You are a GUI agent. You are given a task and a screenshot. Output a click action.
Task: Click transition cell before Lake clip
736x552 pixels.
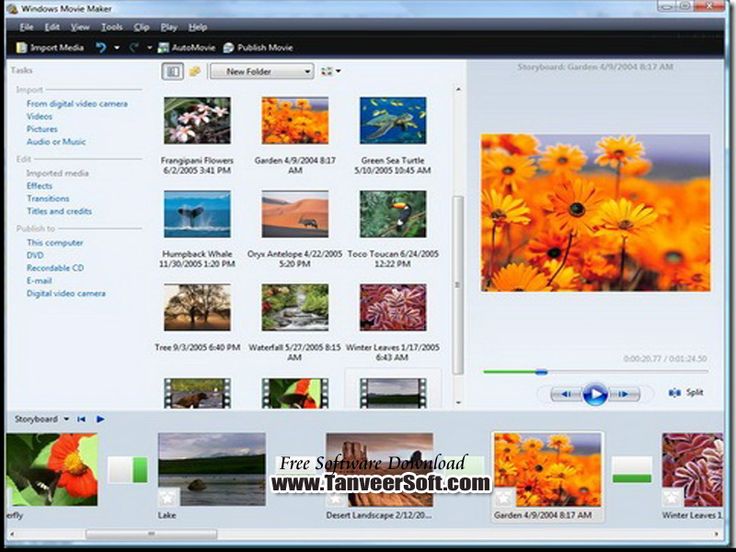(x=128, y=470)
